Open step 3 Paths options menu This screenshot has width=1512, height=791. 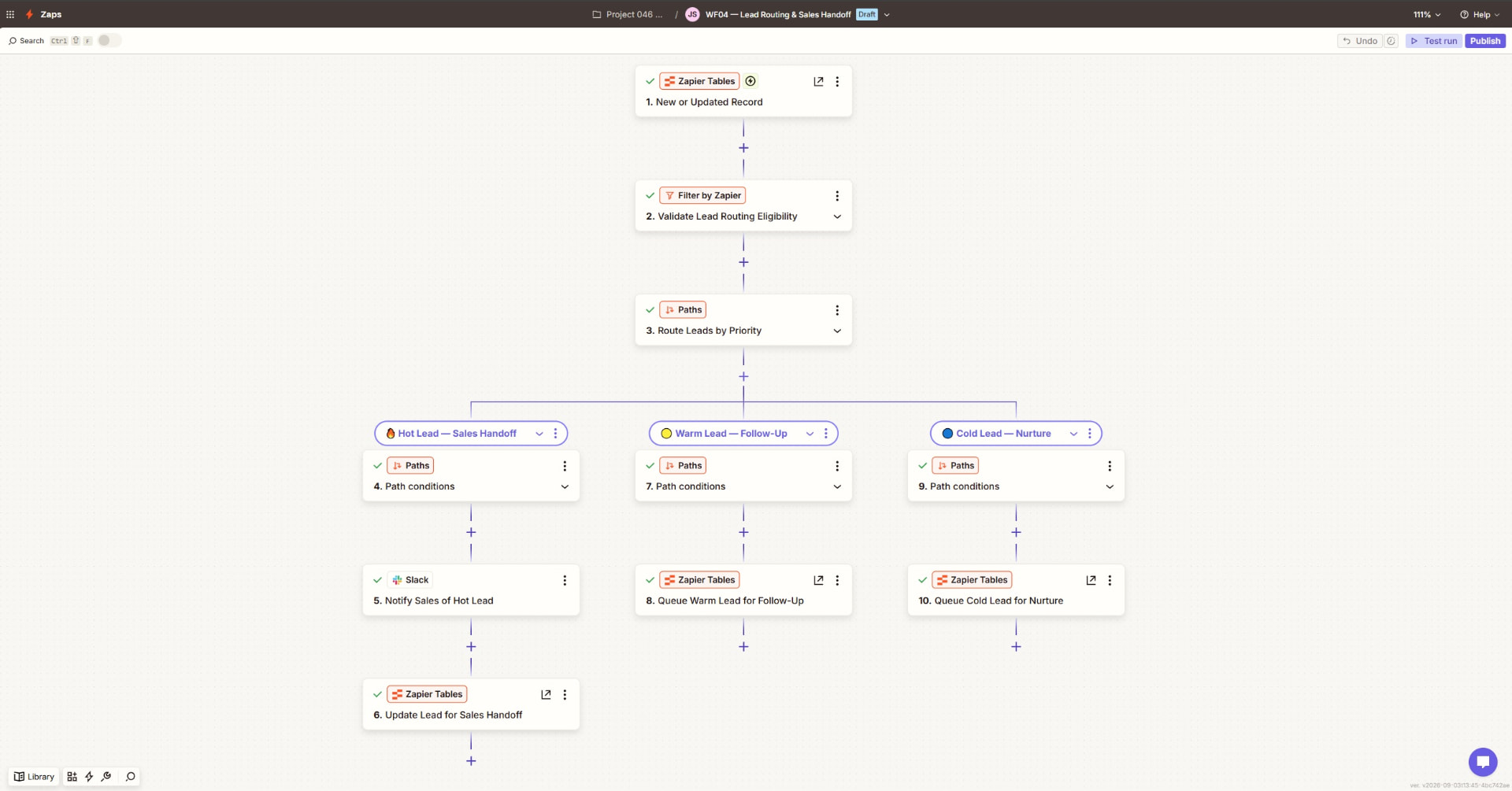point(837,310)
